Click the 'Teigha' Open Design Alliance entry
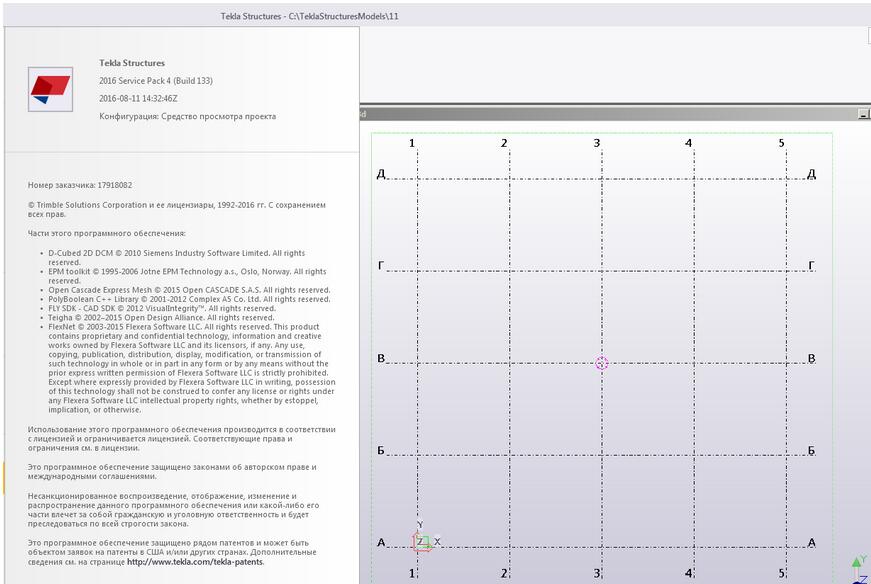Viewport: 871px width, 584px height. click(161, 318)
